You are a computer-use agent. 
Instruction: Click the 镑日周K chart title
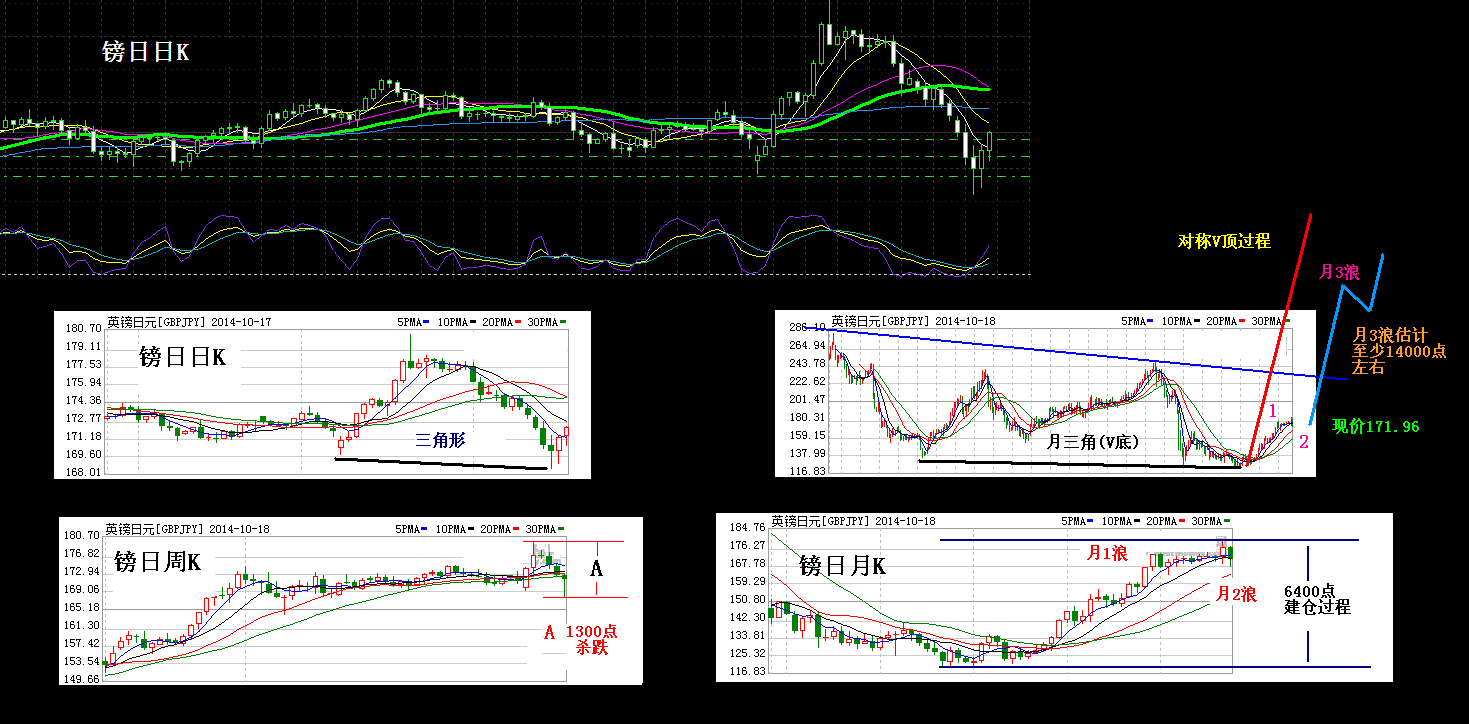pyautogui.click(x=158, y=563)
